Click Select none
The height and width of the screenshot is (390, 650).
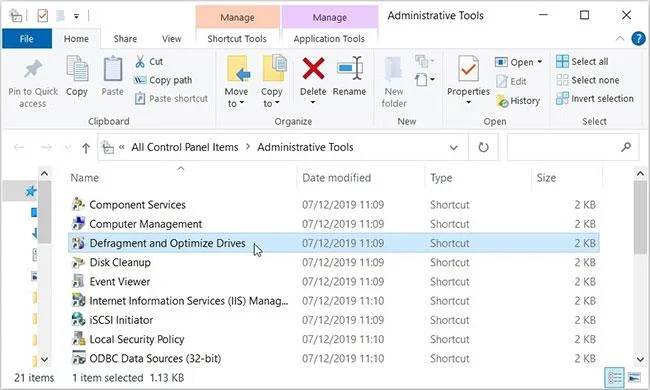click(587, 80)
